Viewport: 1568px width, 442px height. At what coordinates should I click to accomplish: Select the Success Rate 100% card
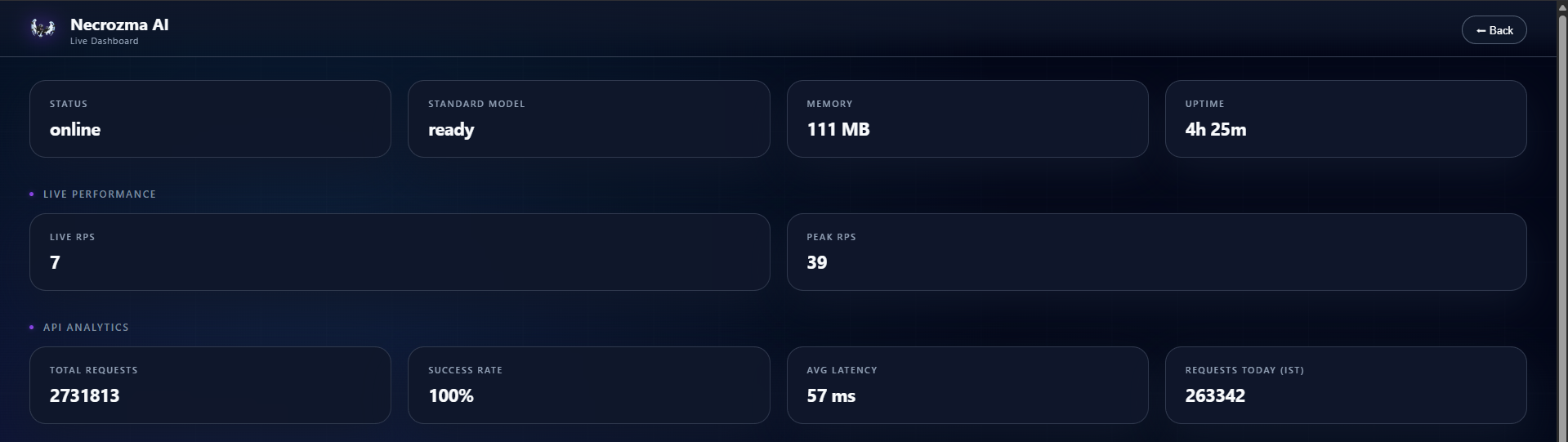click(588, 385)
